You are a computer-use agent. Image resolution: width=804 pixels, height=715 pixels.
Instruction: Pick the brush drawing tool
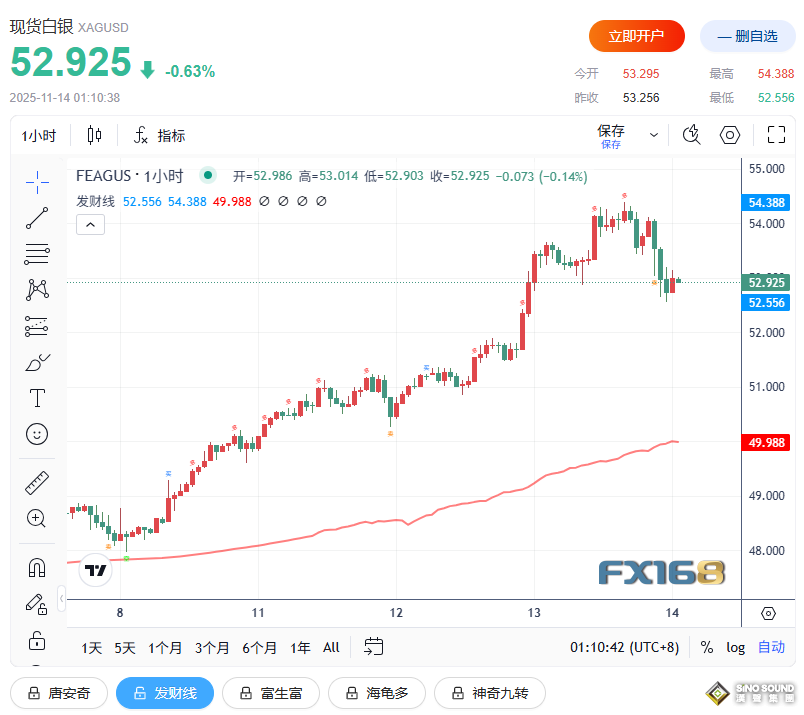pyautogui.click(x=37, y=362)
